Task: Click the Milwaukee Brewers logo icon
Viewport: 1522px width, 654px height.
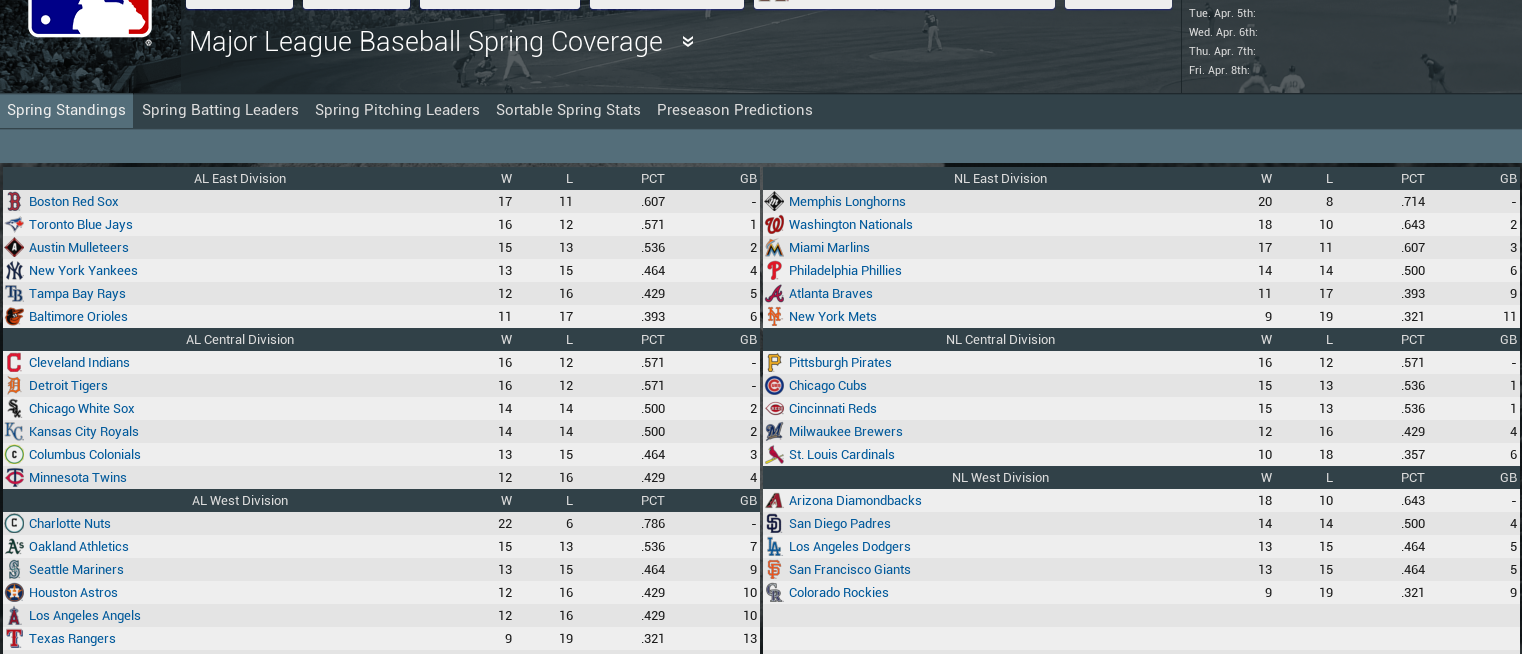Action: [x=774, y=432]
